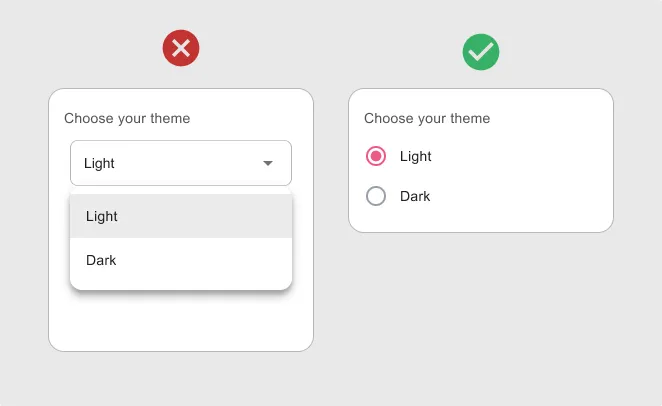Click "Choose your theme" heading above the dropdown
Image resolution: width=662 pixels, height=406 pixels.
tap(127, 118)
